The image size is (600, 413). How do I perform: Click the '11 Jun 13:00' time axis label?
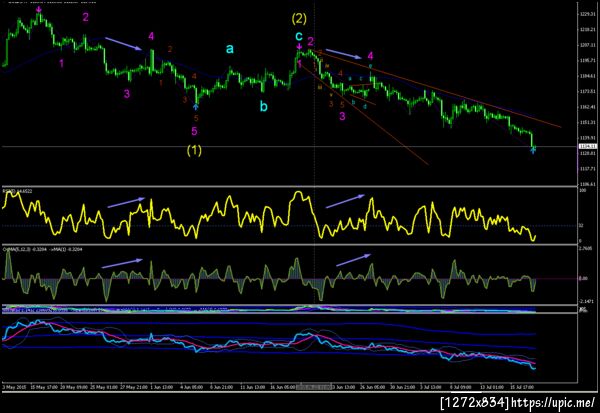point(252,387)
